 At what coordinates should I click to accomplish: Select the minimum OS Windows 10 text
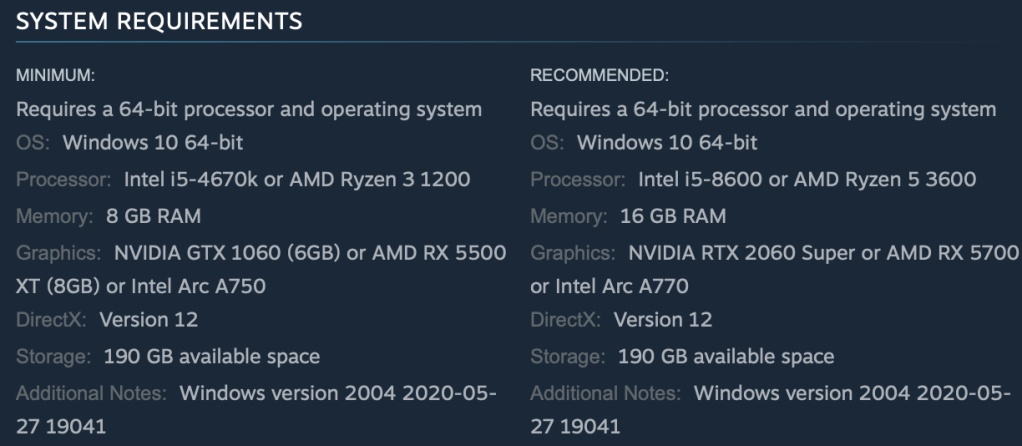(x=153, y=143)
